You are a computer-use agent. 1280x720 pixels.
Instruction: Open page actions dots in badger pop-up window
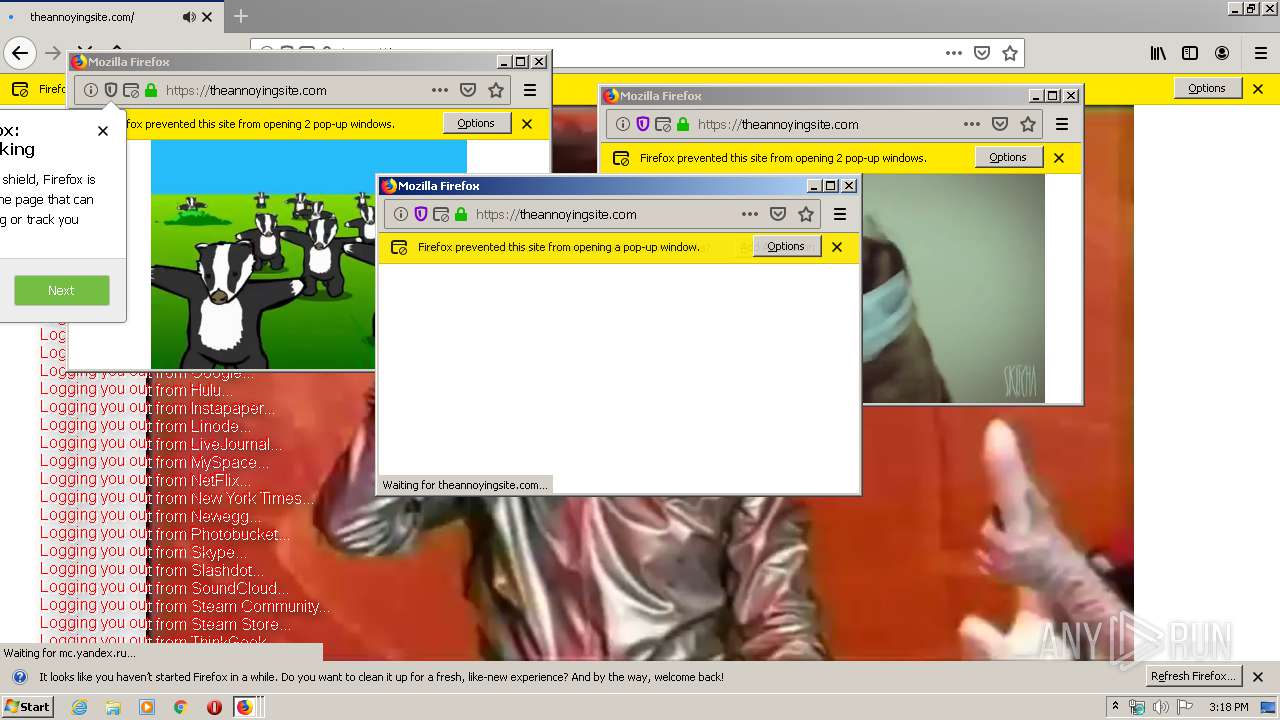click(439, 90)
